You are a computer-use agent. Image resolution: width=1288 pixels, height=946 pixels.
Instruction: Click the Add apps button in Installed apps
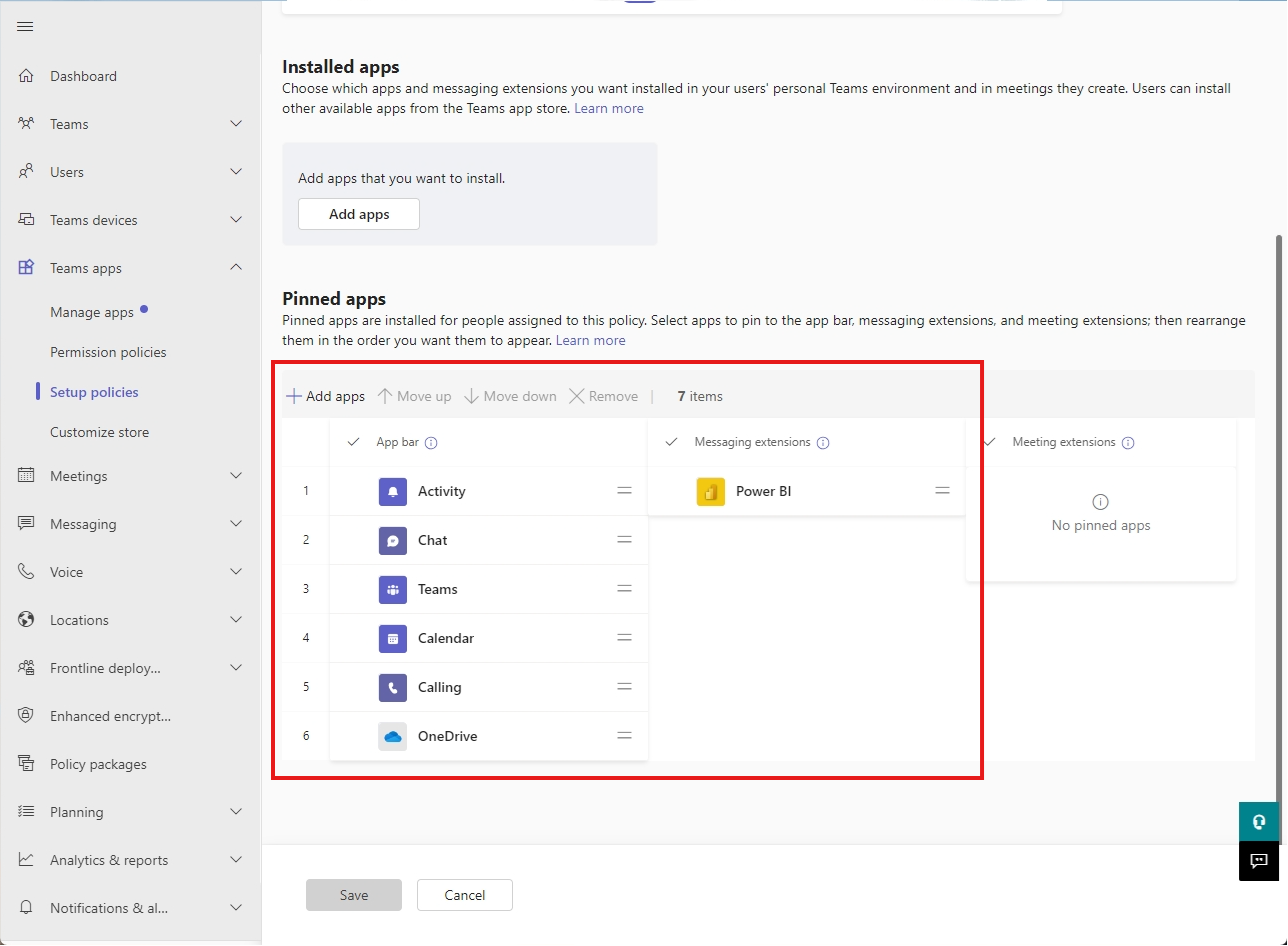click(358, 214)
